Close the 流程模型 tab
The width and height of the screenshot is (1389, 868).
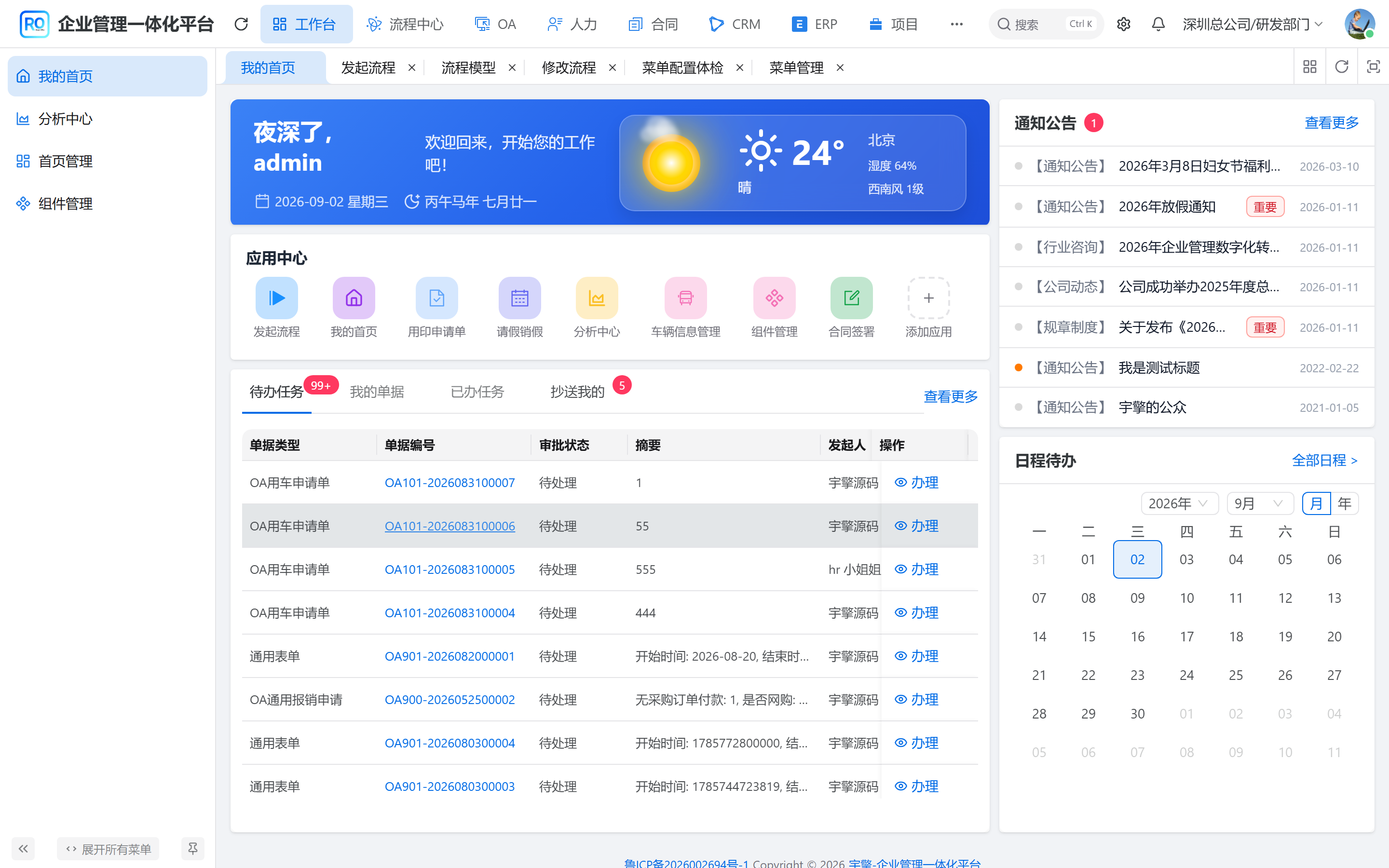(x=512, y=68)
